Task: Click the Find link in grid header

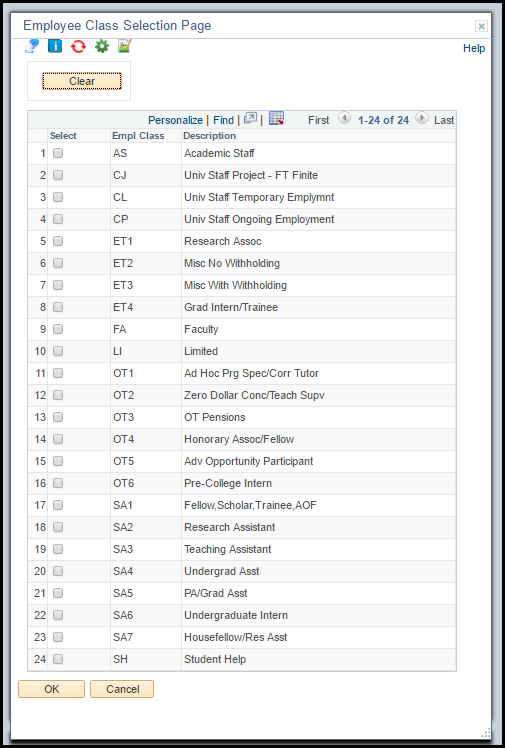Action: pyautogui.click(x=223, y=120)
